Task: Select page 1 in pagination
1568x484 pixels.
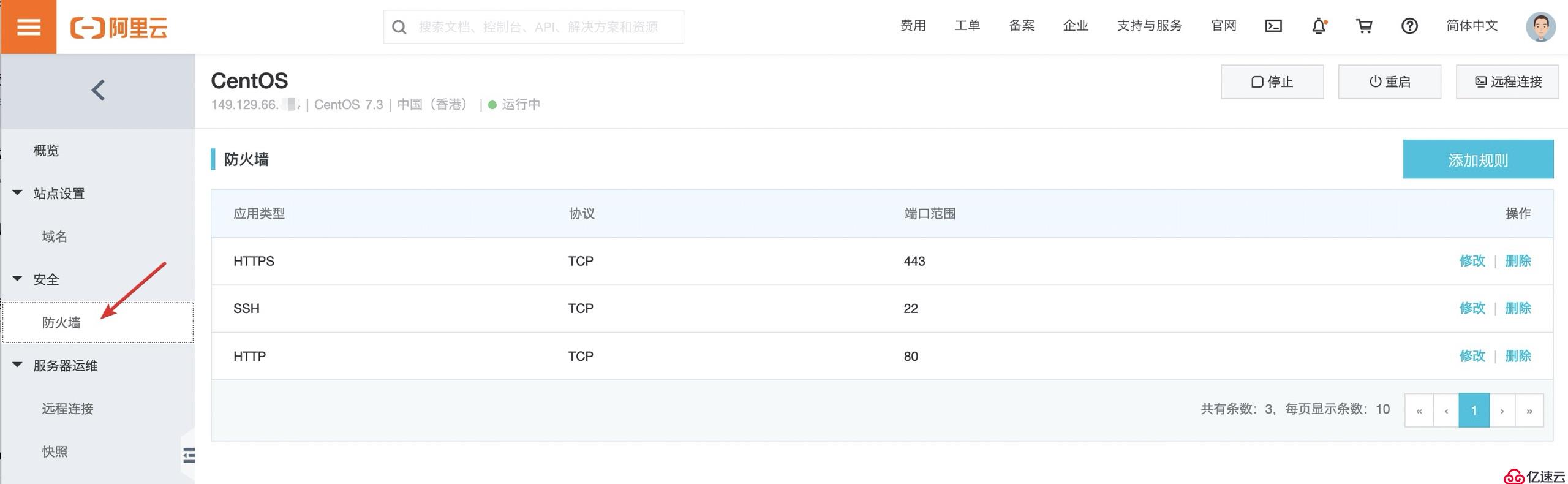Action: pos(1474,410)
